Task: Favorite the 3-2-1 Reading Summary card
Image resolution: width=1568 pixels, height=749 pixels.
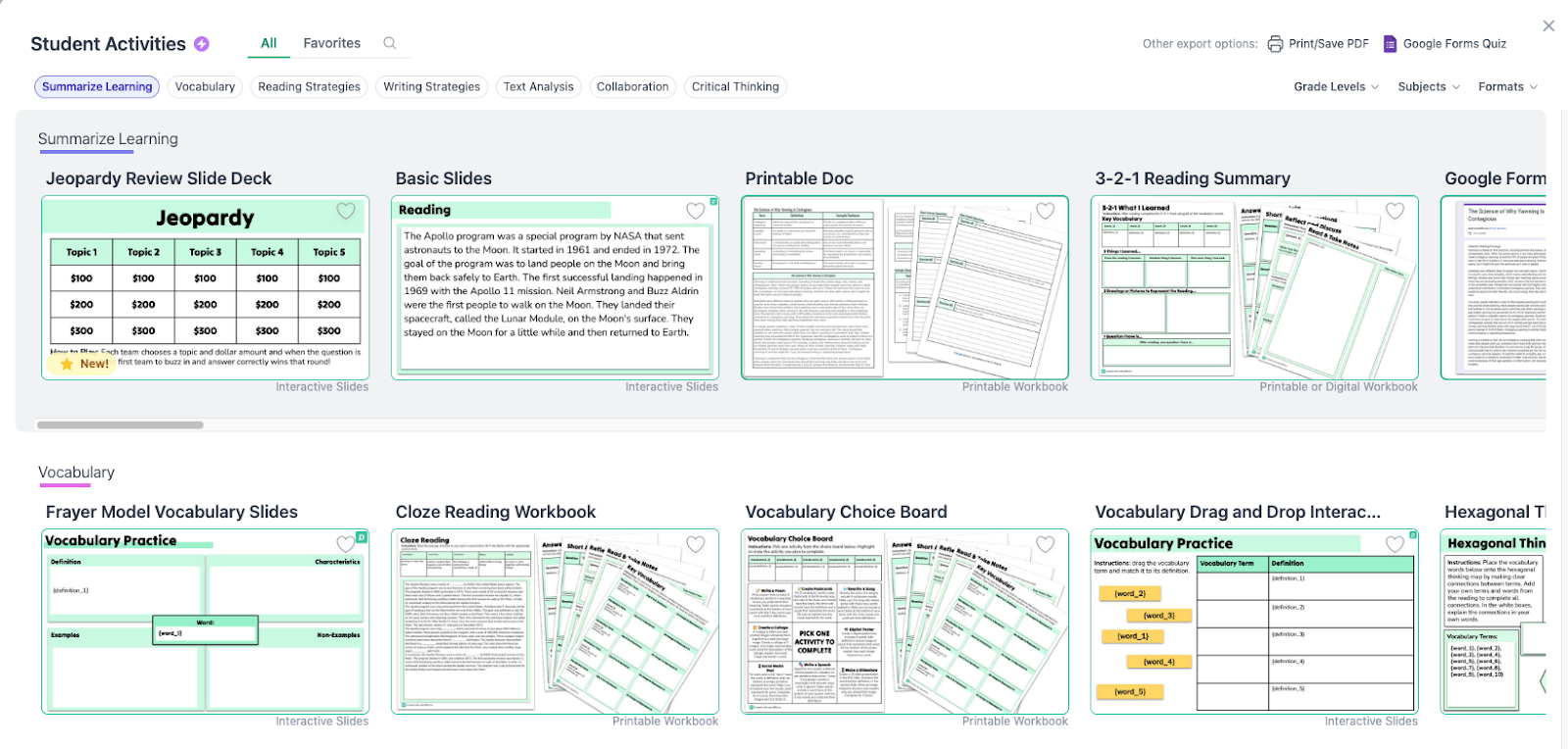Action: coord(1396,211)
